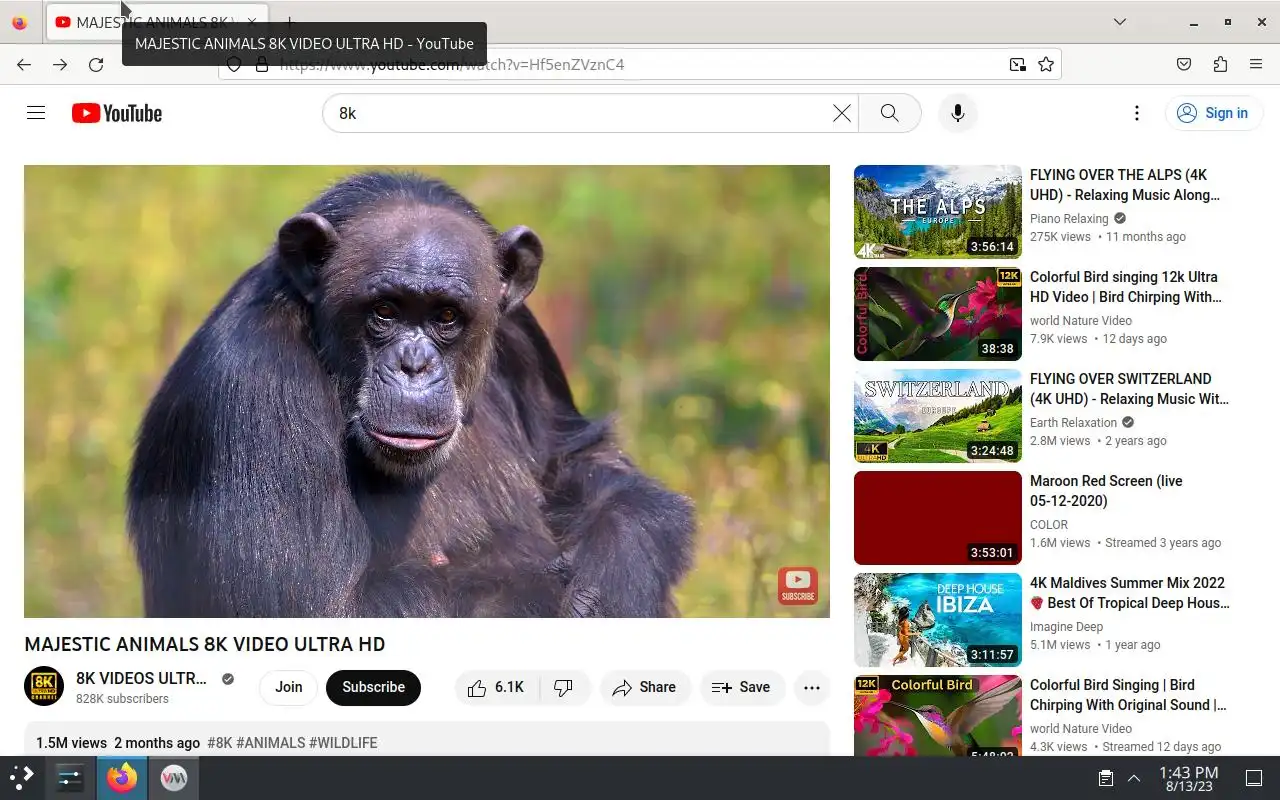Open a new browser tab
The height and width of the screenshot is (800, 1280).
click(289, 22)
